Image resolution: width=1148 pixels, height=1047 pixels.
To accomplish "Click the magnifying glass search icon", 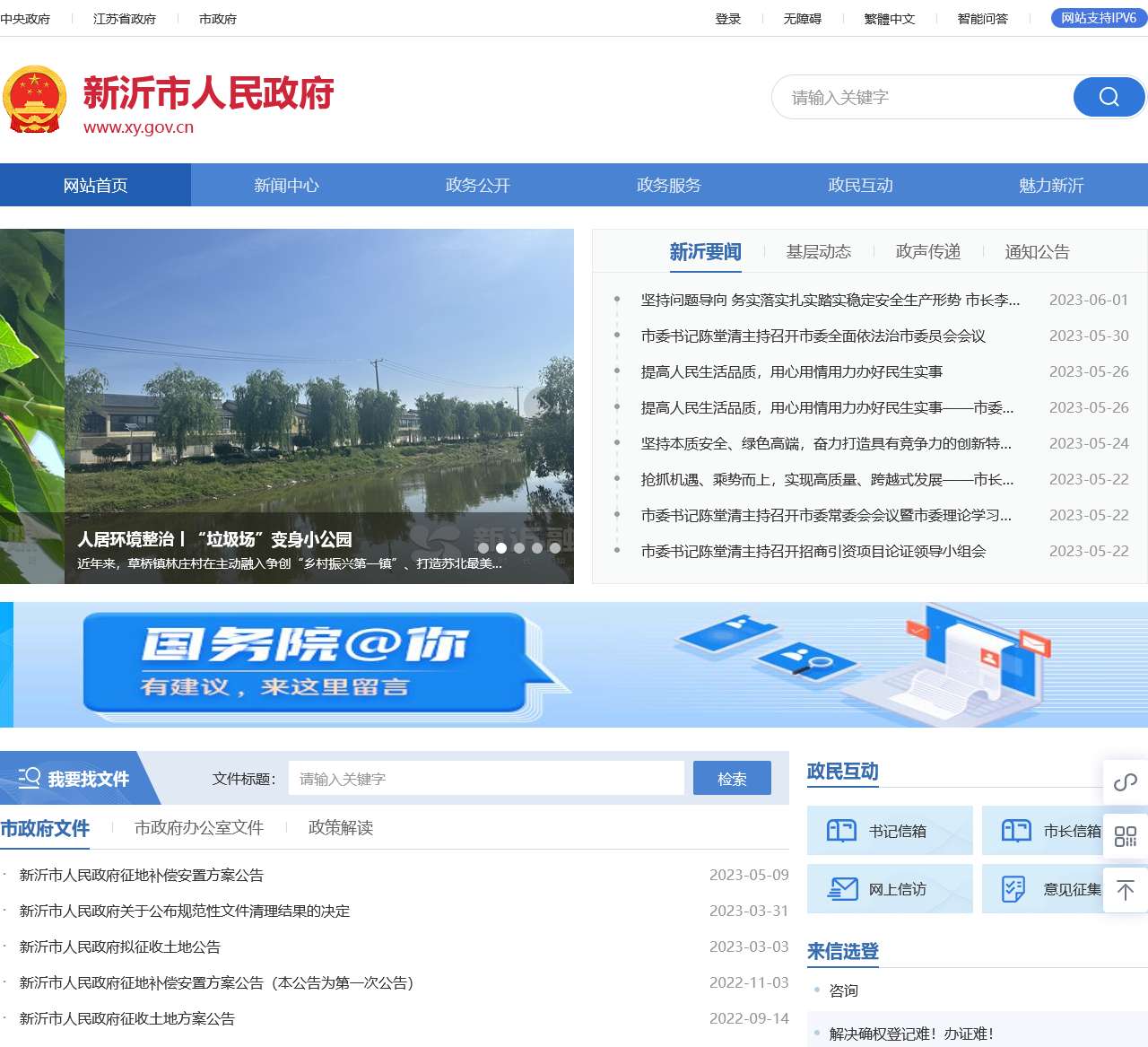I will 1109,97.
